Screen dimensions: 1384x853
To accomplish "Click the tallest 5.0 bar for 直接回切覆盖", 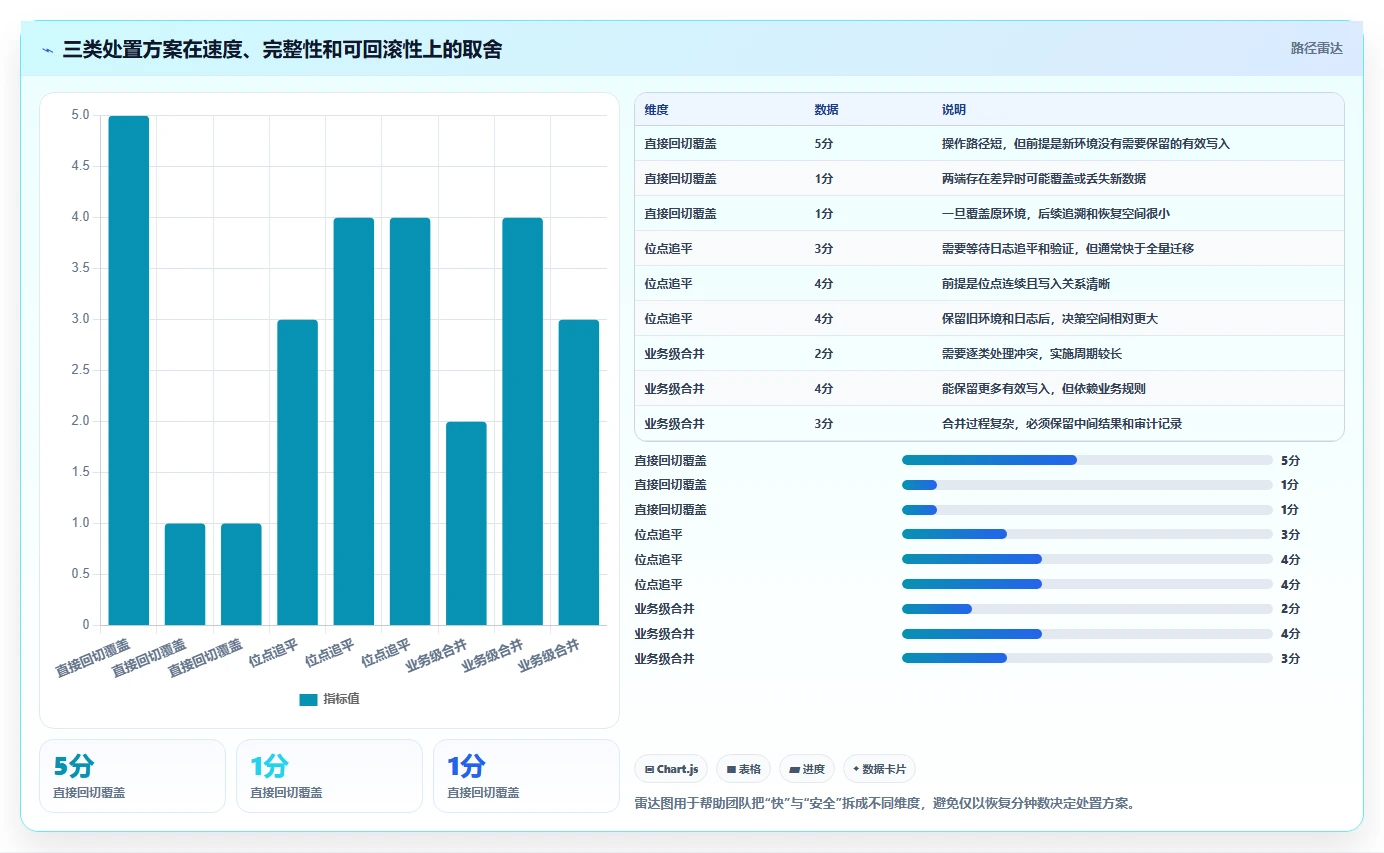I will pos(129,370).
